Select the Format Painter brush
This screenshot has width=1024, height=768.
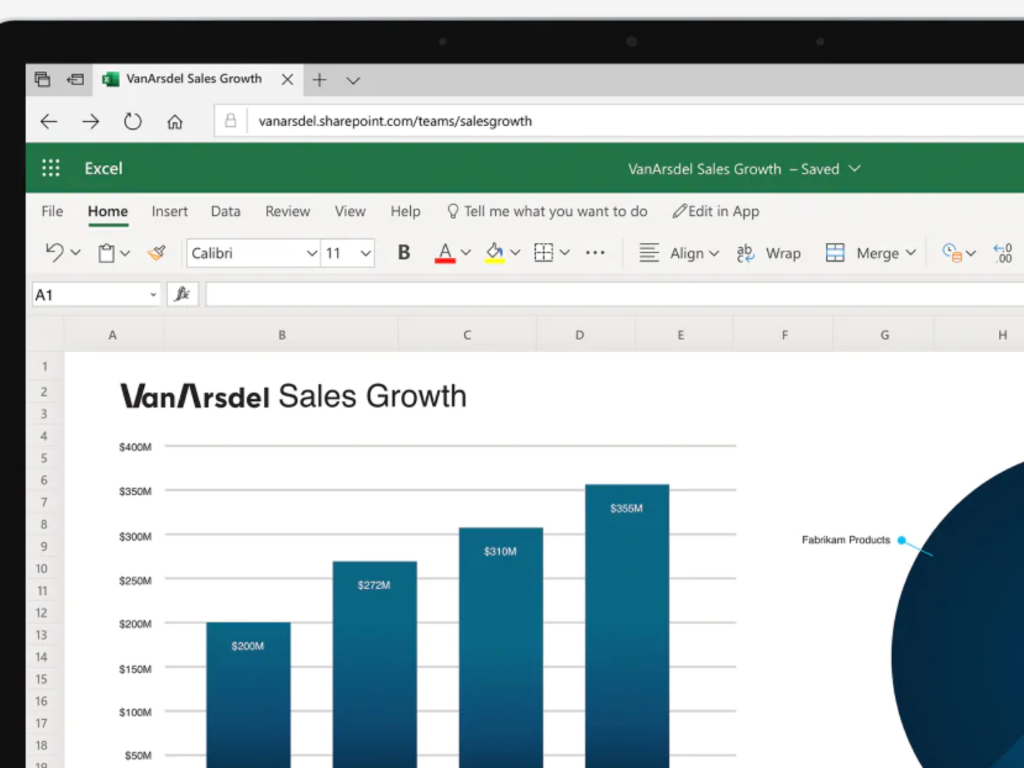coord(157,253)
